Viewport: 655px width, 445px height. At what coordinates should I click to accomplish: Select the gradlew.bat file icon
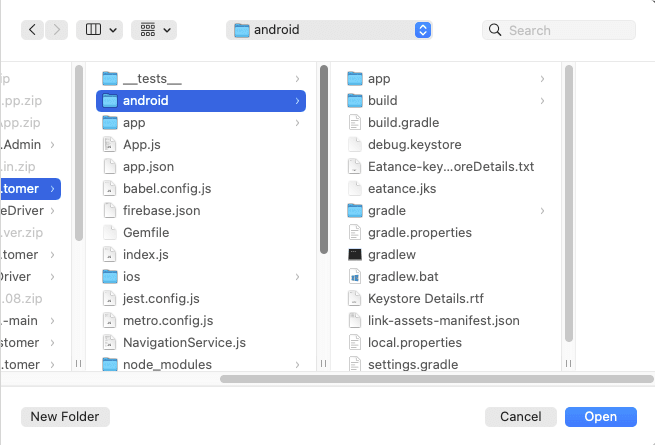(x=355, y=277)
